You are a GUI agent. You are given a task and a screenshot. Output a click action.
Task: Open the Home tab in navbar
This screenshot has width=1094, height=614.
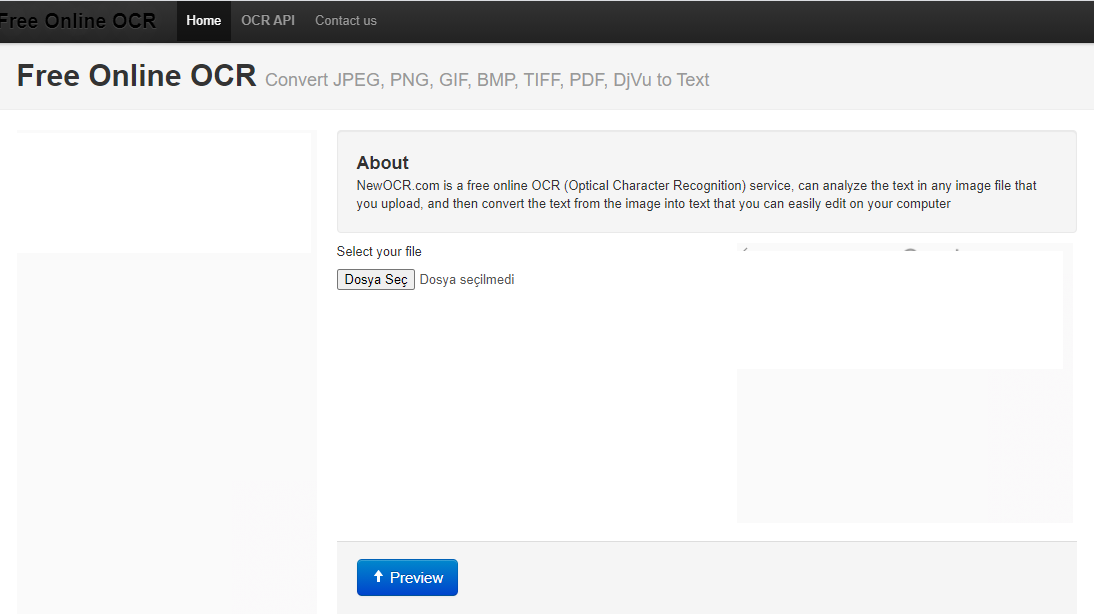[x=204, y=21]
